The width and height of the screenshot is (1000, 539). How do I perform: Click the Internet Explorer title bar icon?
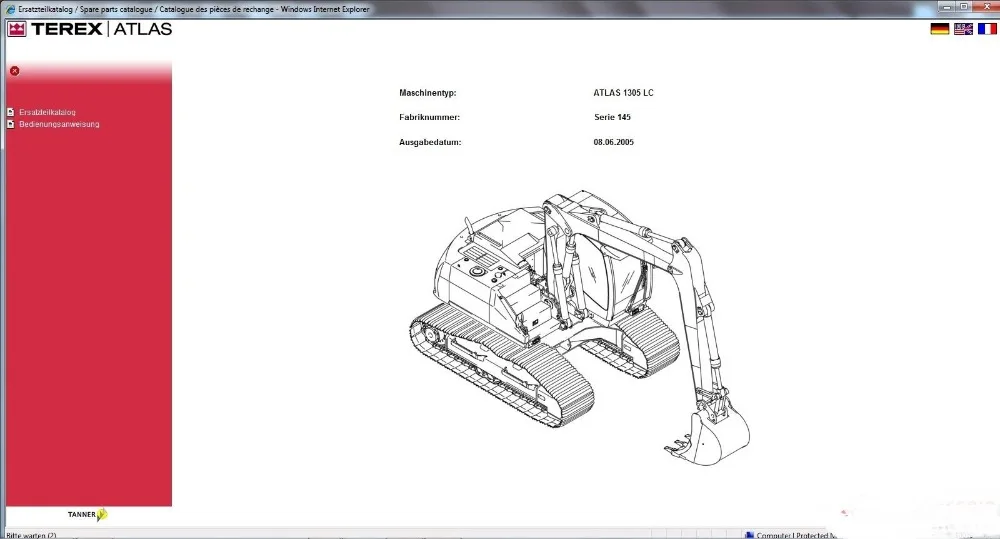point(10,9)
